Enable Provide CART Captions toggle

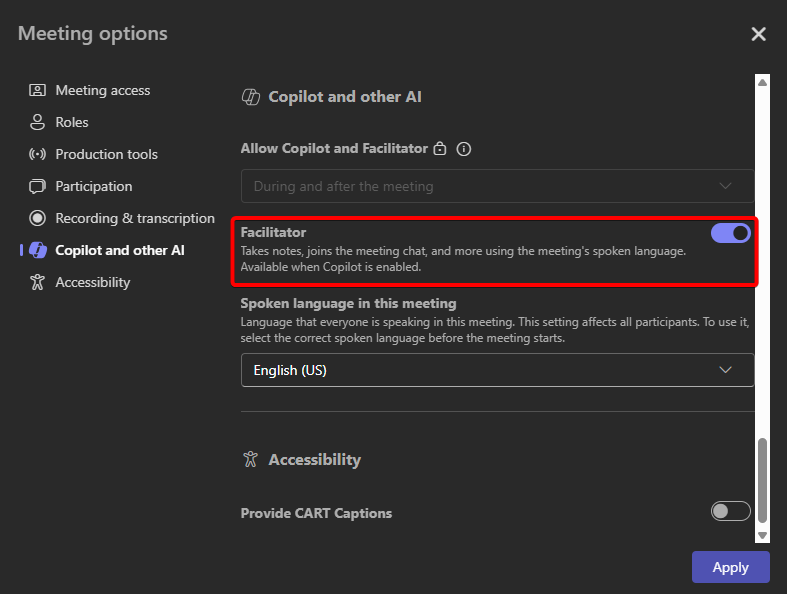point(730,511)
